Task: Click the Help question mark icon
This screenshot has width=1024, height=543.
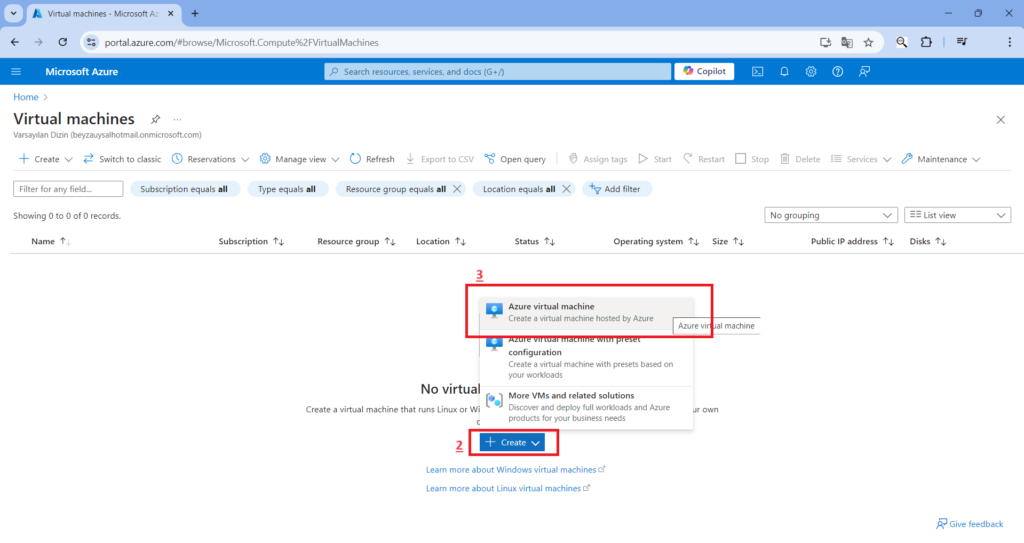Action: pos(838,72)
